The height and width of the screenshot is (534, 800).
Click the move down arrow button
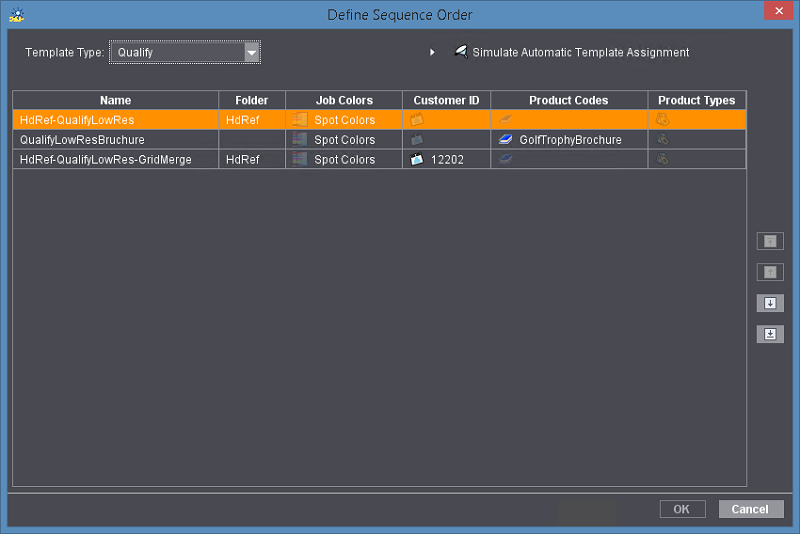769,303
